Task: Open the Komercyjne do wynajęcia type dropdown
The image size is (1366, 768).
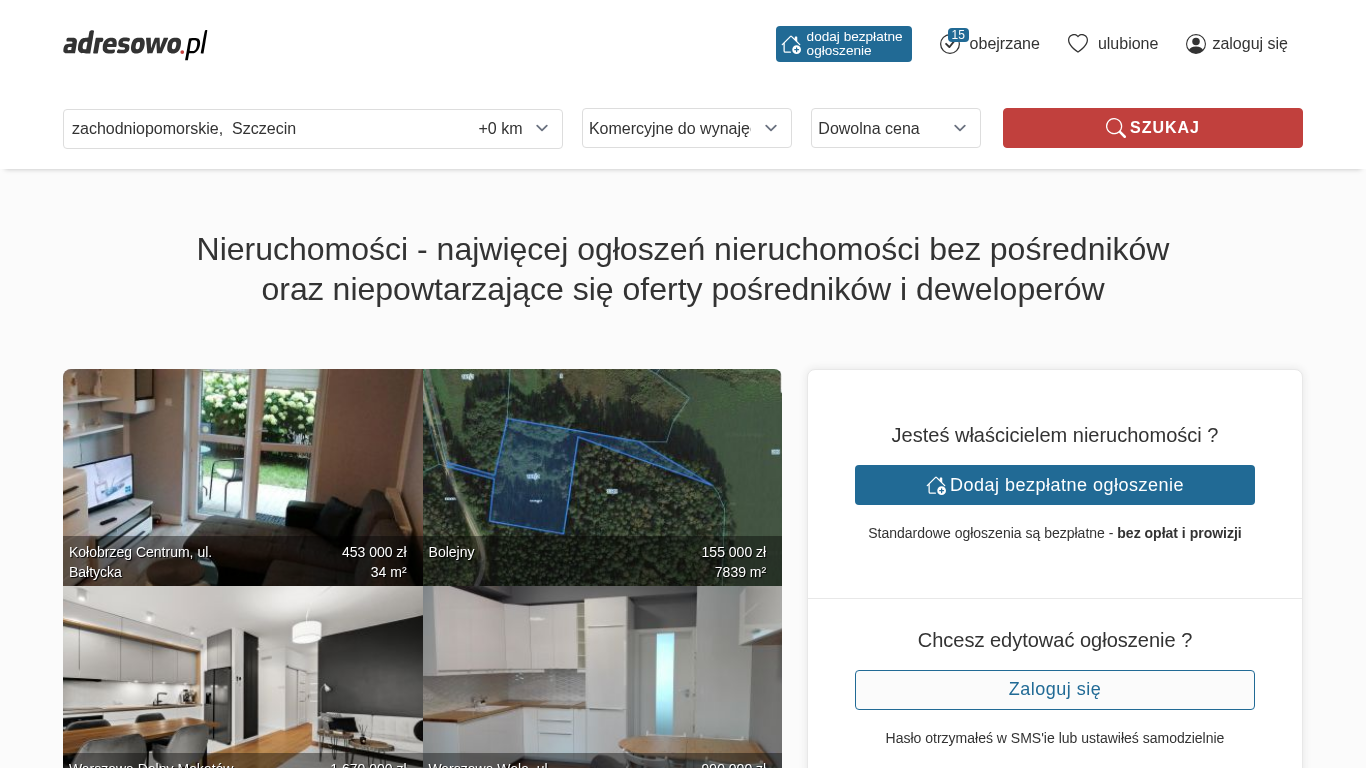Action: [x=686, y=128]
